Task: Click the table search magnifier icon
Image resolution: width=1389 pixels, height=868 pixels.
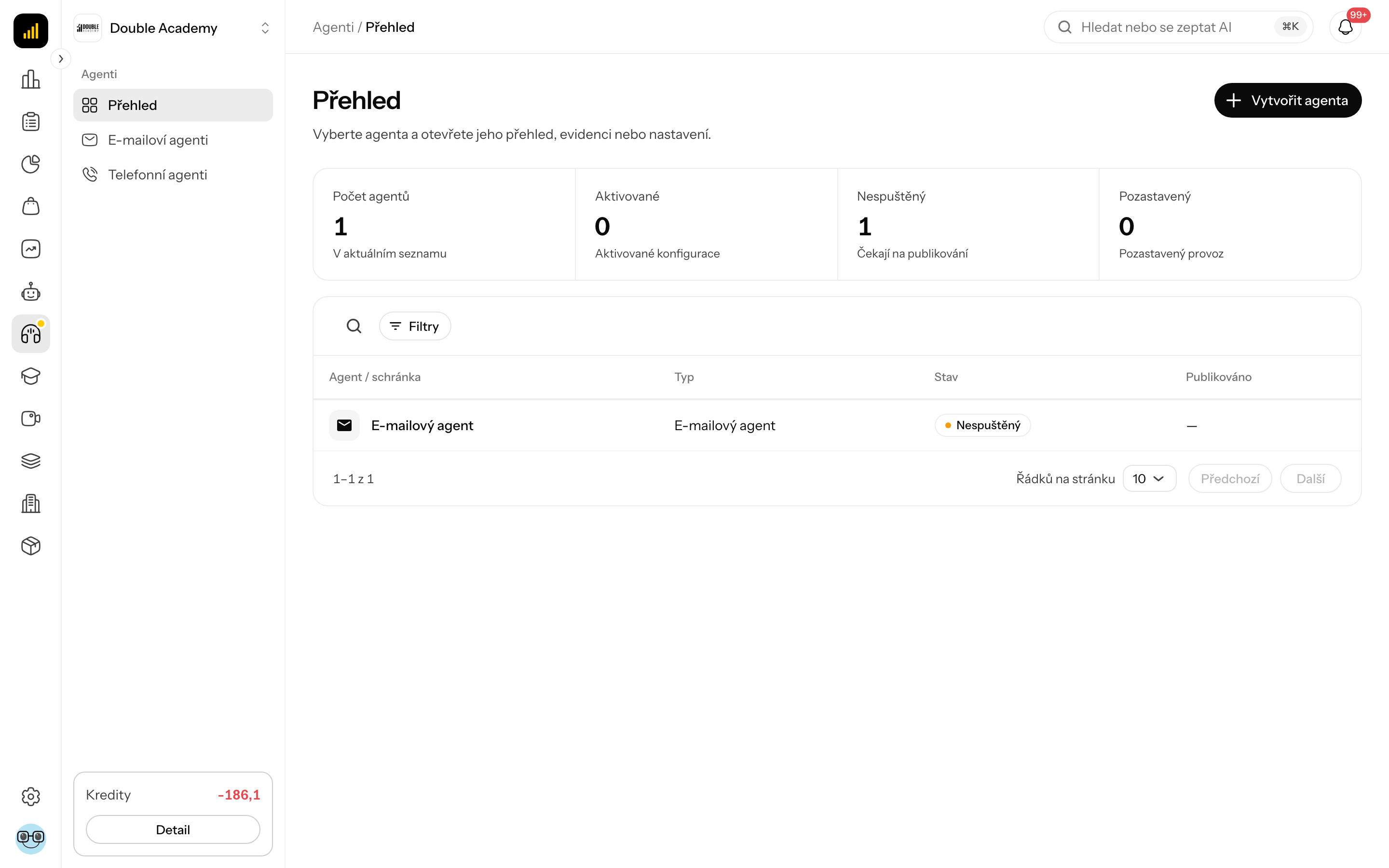Action: point(354,326)
